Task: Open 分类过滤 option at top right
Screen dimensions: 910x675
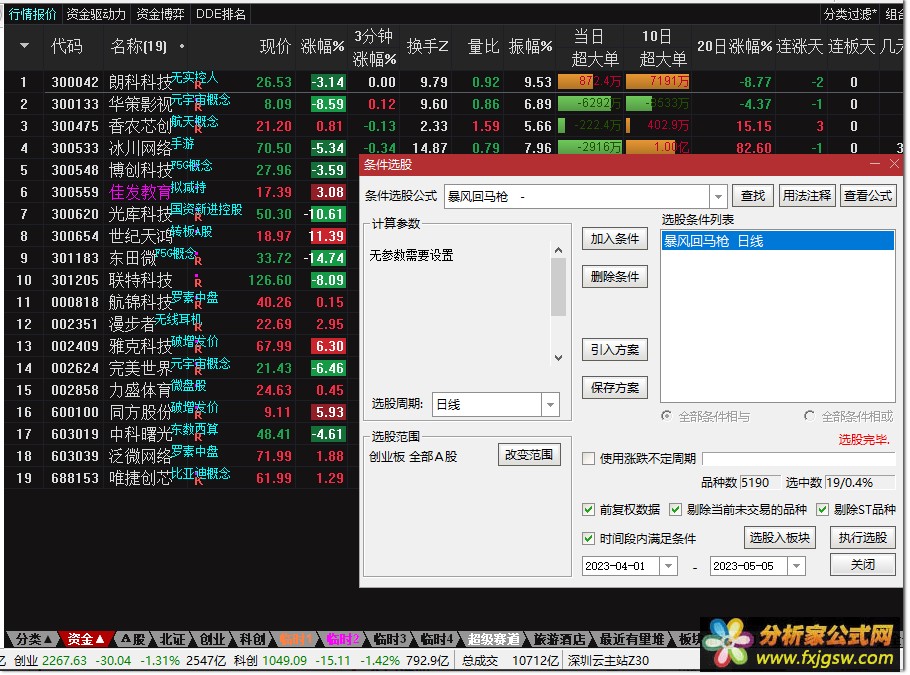Action: [x=850, y=14]
